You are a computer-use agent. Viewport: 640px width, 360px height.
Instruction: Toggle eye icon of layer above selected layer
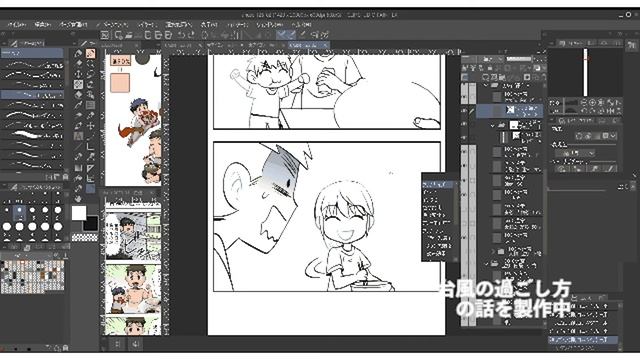[464, 97]
